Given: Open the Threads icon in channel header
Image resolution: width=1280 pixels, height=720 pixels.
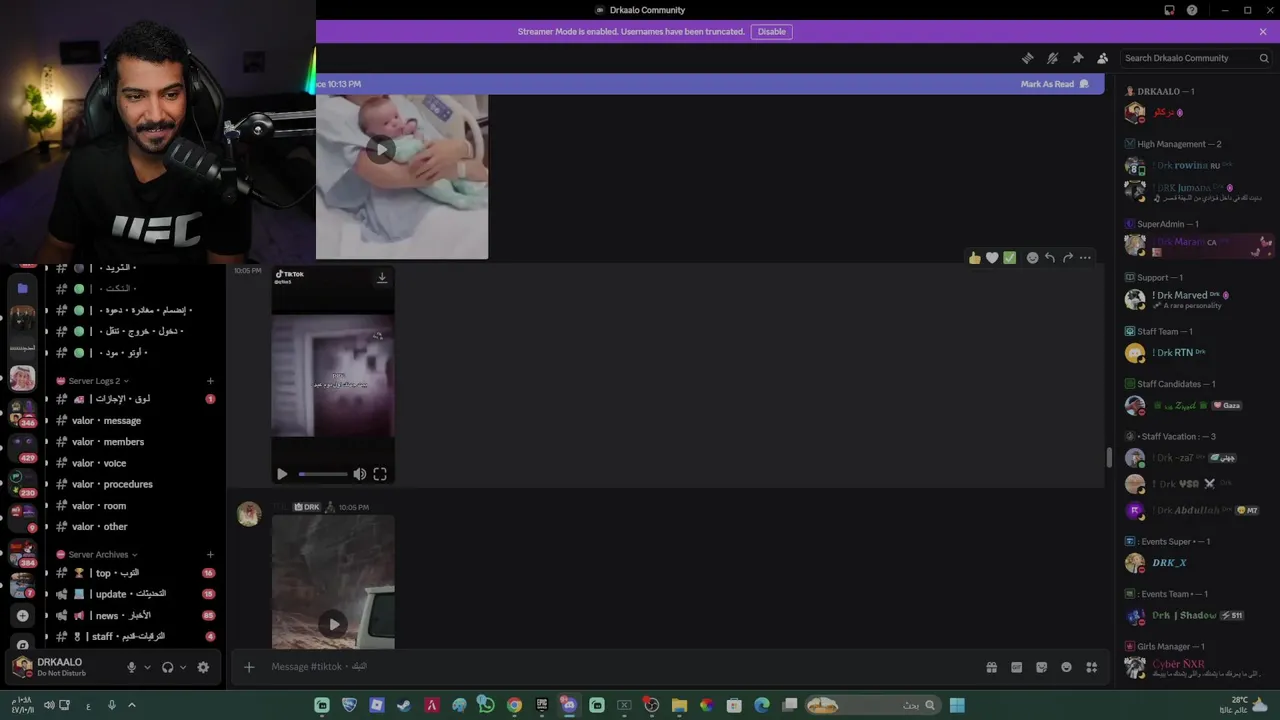Looking at the screenshot, I should click(x=1027, y=58).
